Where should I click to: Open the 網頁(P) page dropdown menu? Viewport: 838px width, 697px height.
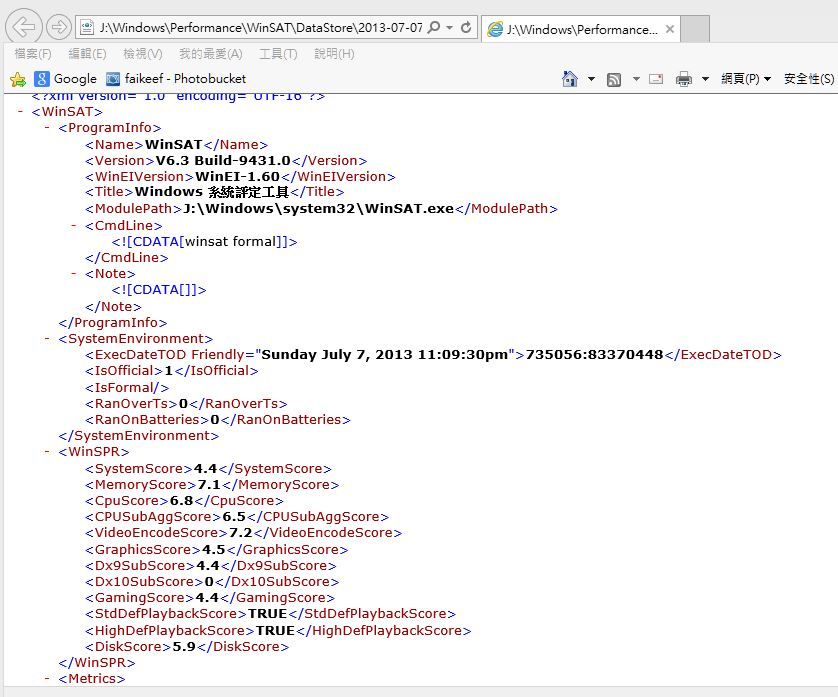[x=746, y=79]
